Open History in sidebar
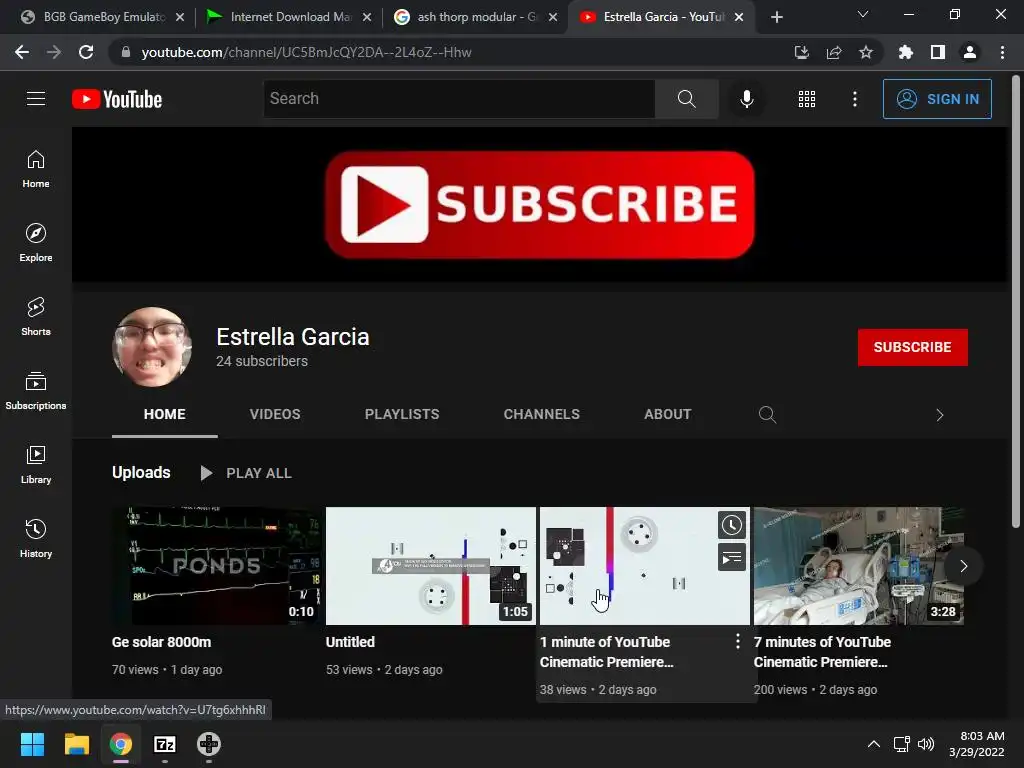The image size is (1024, 768). [36, 539]
